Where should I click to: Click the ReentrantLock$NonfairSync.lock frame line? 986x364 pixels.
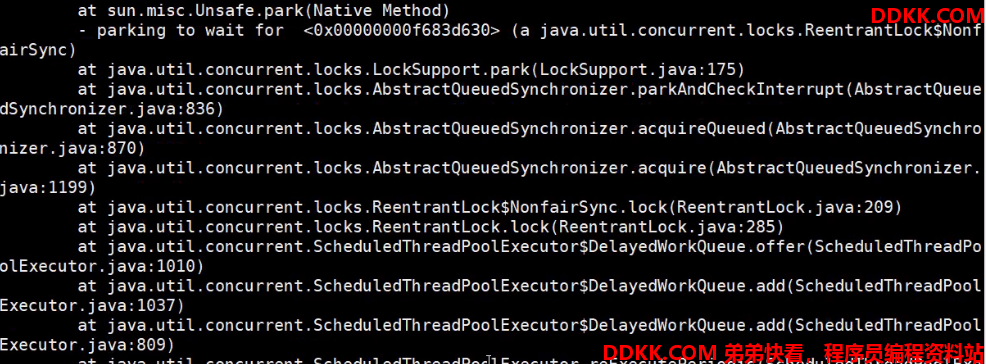pyautogui.click(x=490, y=207)
